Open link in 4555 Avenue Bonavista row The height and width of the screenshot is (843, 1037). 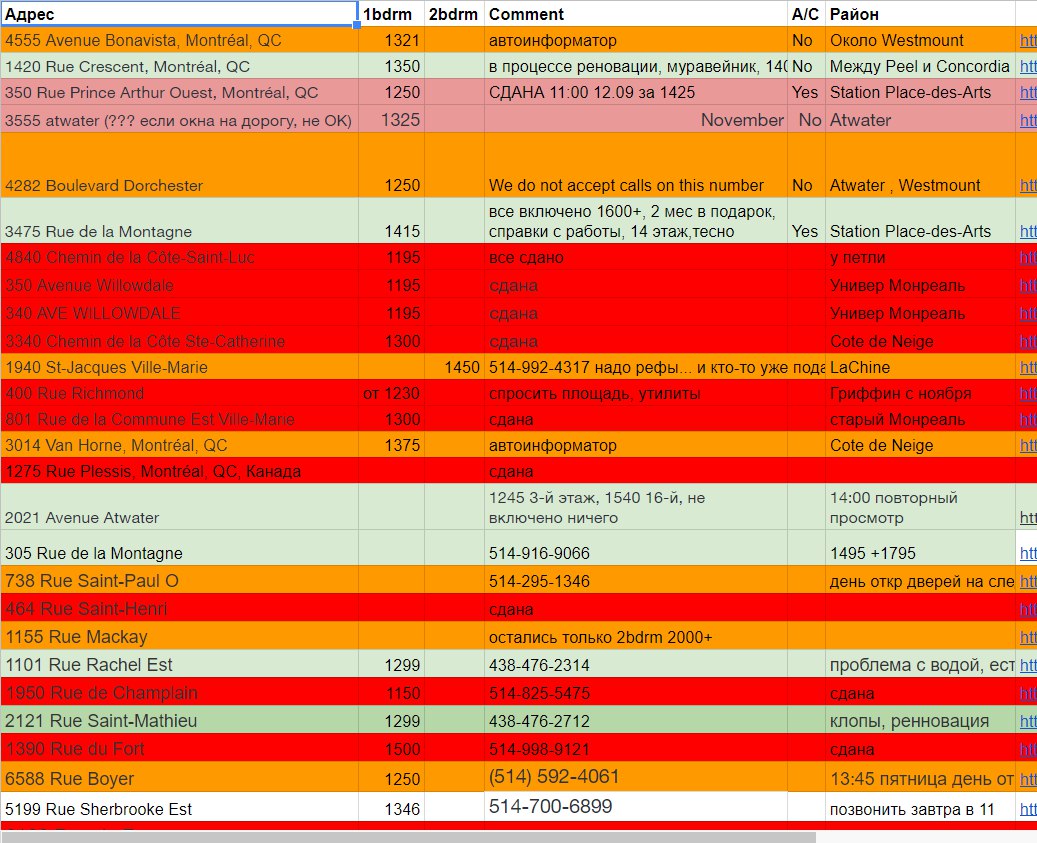1028,40
